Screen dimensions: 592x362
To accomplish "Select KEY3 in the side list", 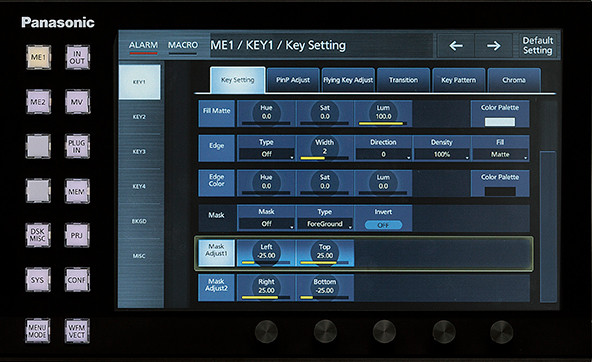I will tap(139, 151).
